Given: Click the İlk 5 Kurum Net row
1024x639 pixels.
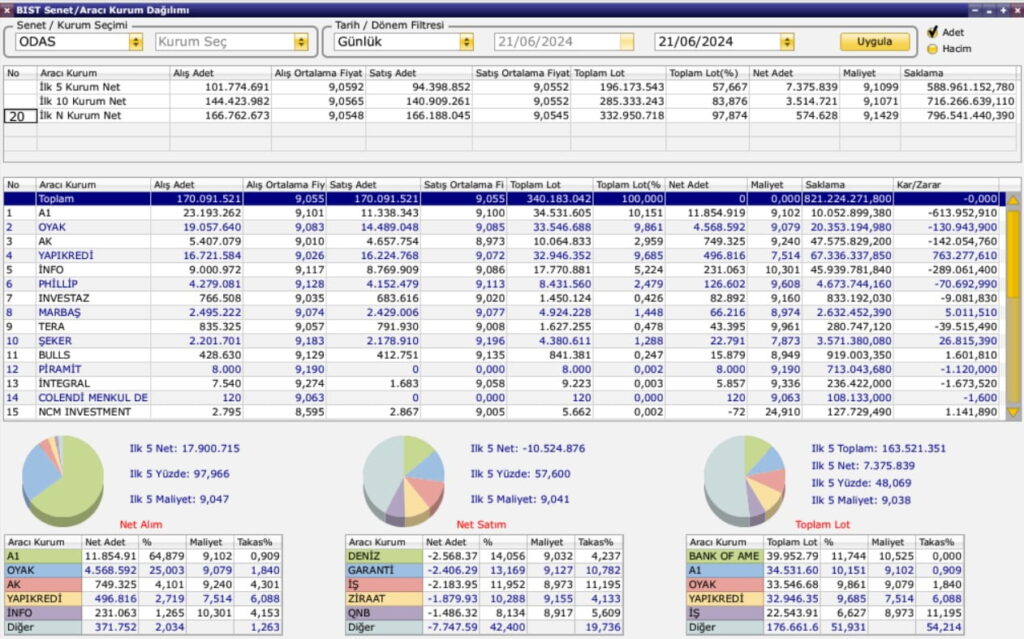Looking at the screenshot, I should coord(511,87).
